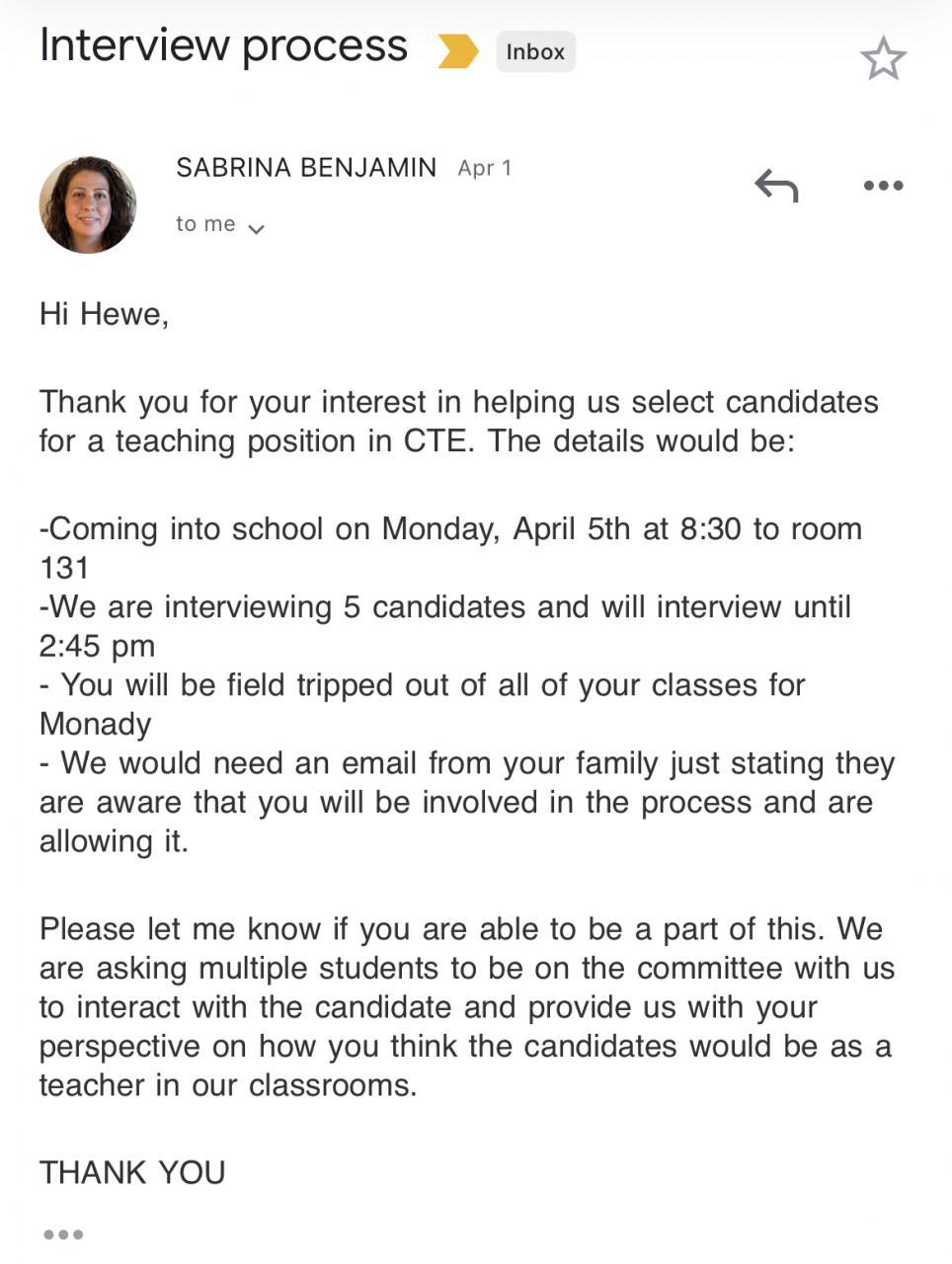Tap the Inbox label tag
The image size is (952, 1264).
click(x=535, y=51)
